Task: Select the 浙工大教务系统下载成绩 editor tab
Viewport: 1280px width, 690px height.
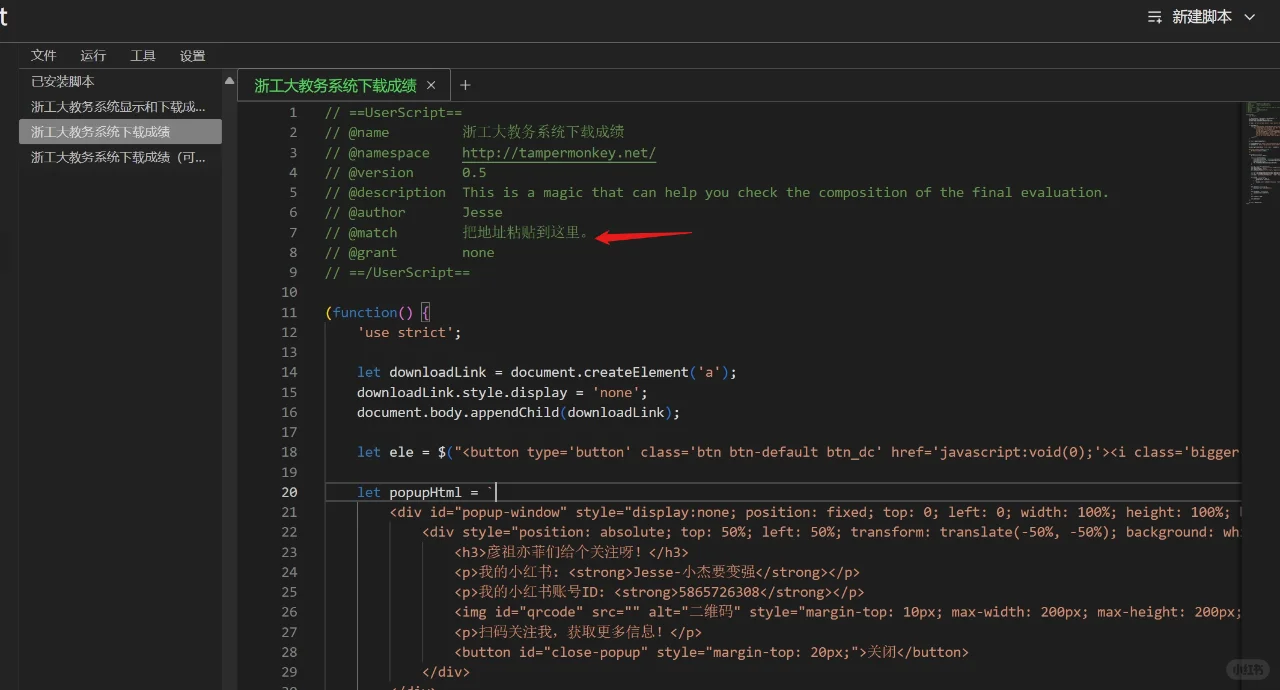Action: [x=335, y=86]
